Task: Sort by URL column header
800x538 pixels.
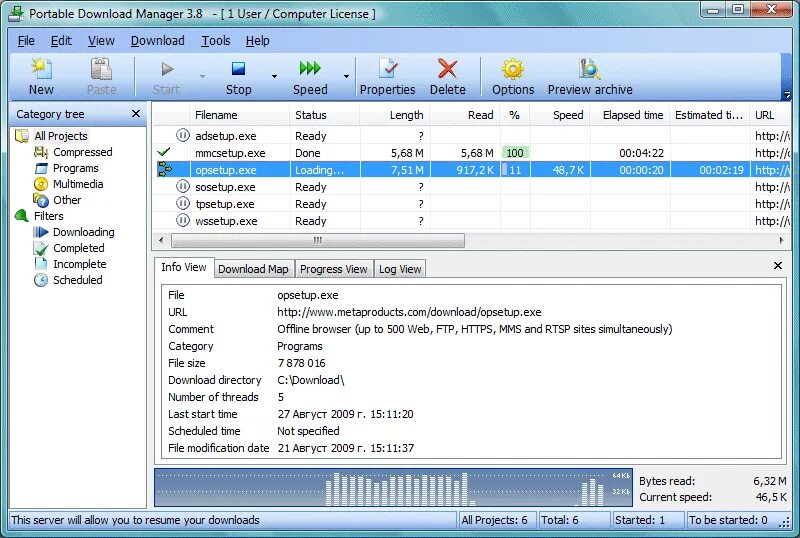Action: 770,115
